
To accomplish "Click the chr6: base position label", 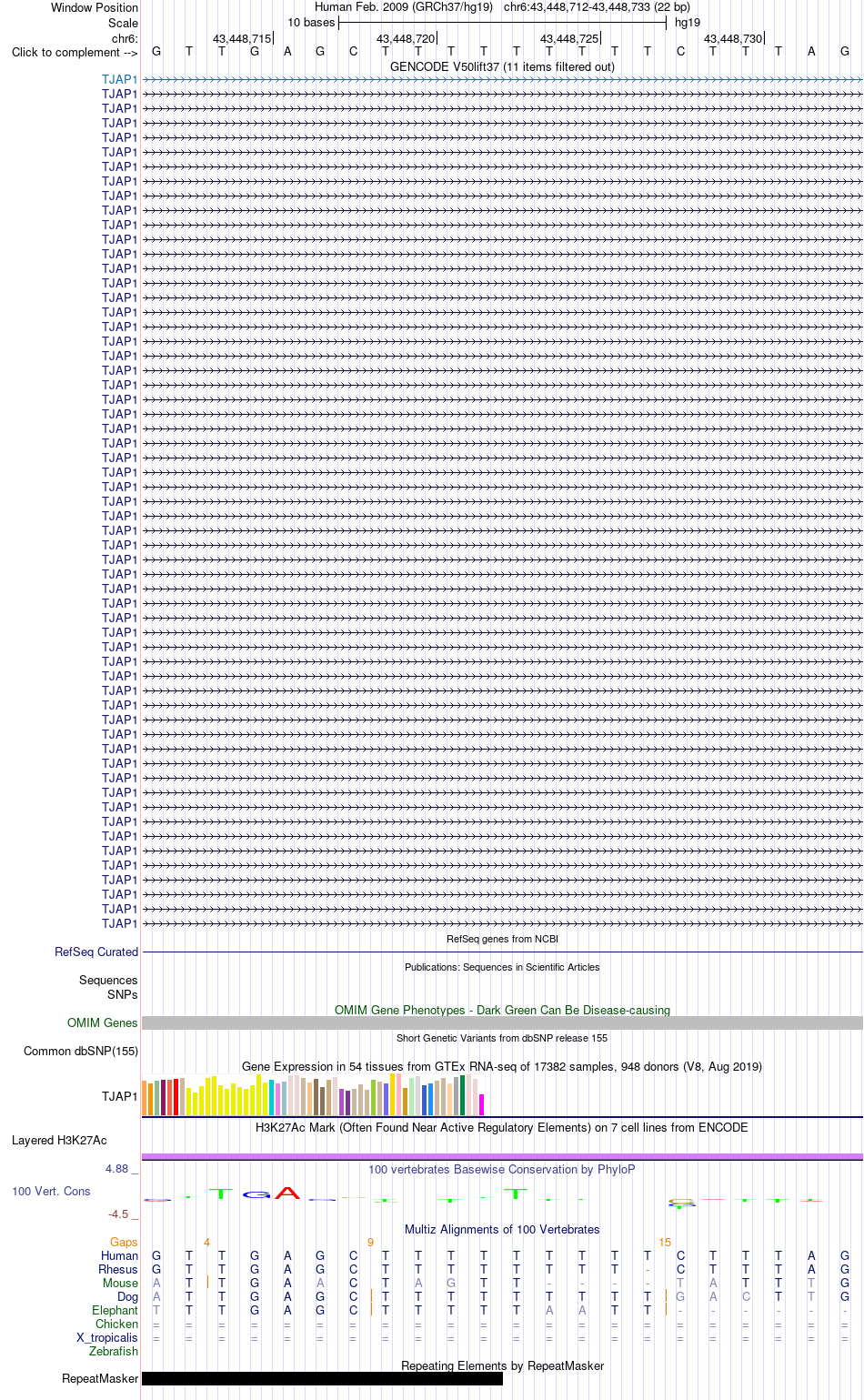I will point(125,38).
